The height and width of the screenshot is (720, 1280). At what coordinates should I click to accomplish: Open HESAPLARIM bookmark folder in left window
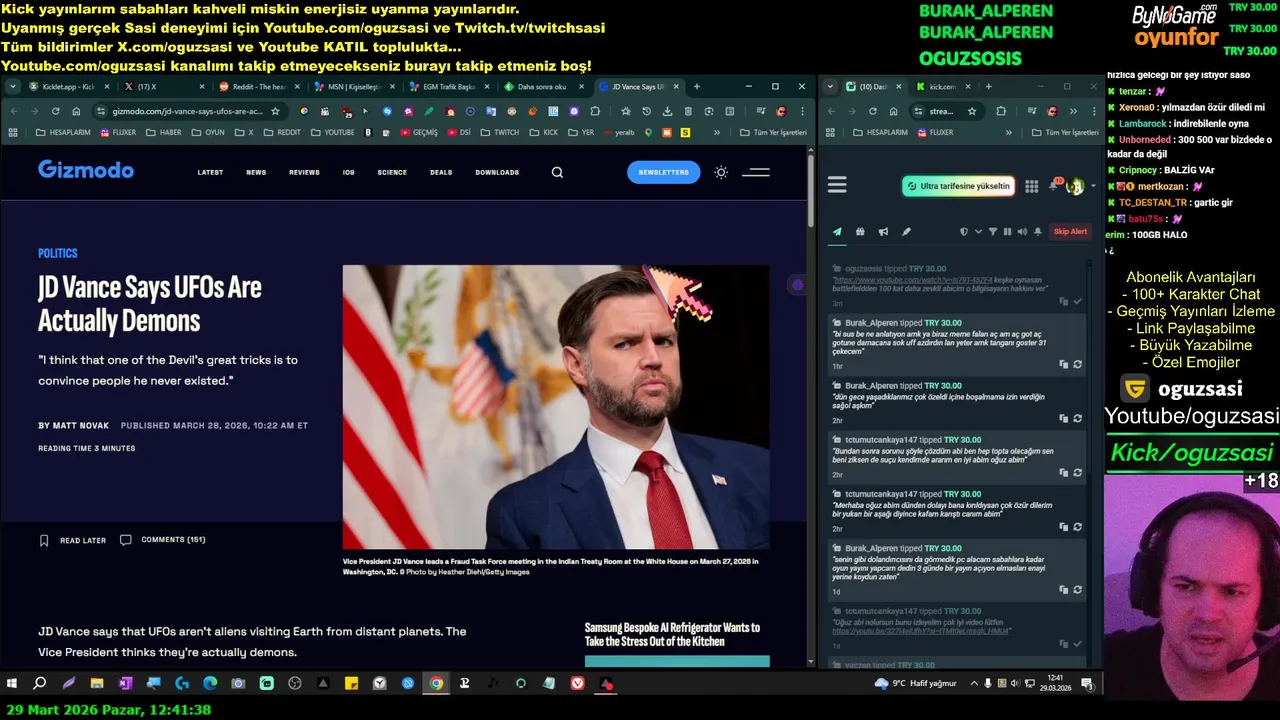pyautogui.click(x=65, y=132)
